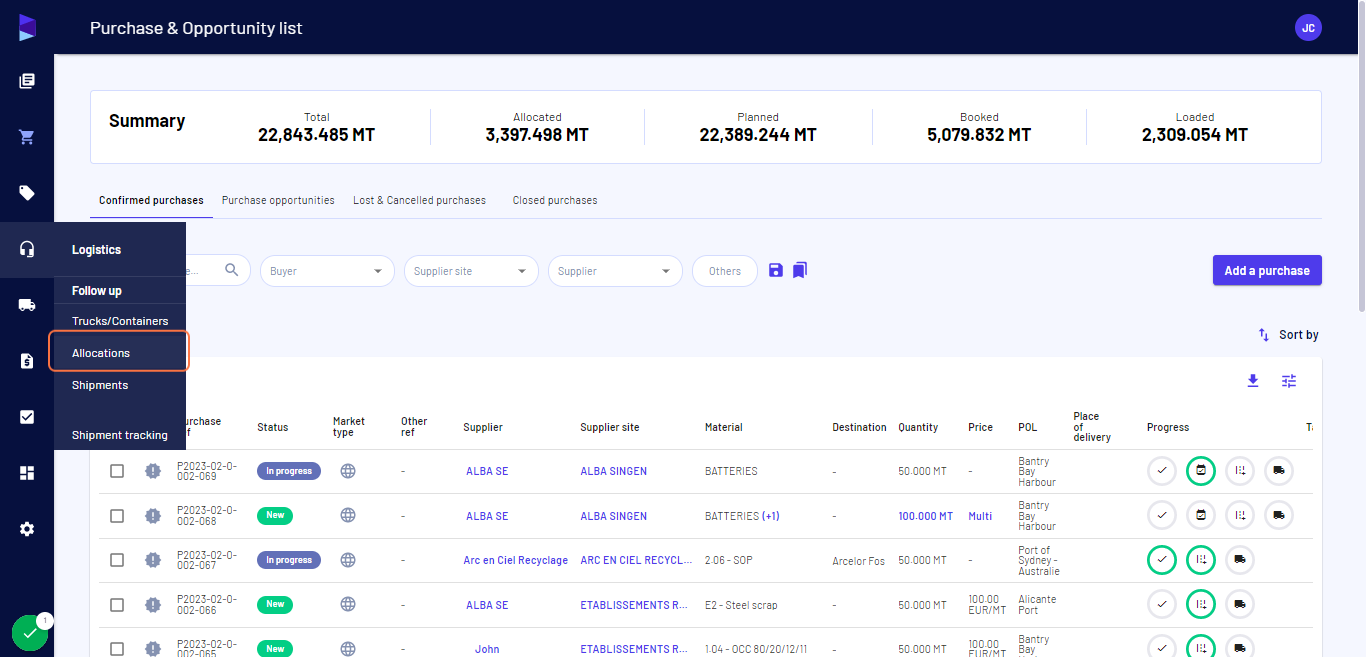Open the Buyer filter dropdown

tap(327, 271)
